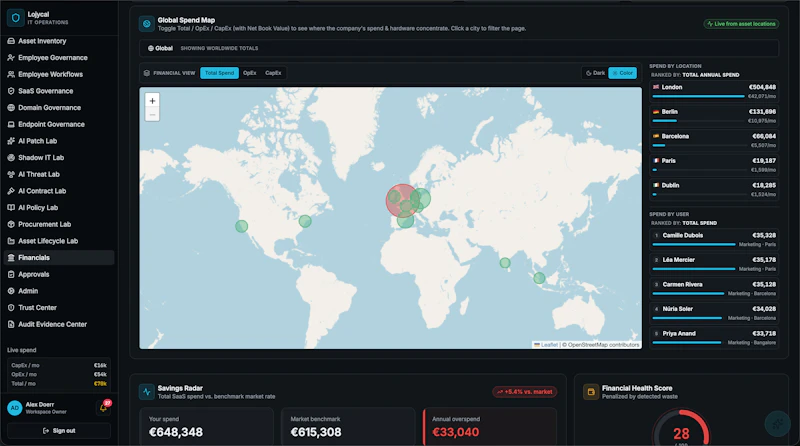Click the Lojycal shield logo icon

point(15,18)
